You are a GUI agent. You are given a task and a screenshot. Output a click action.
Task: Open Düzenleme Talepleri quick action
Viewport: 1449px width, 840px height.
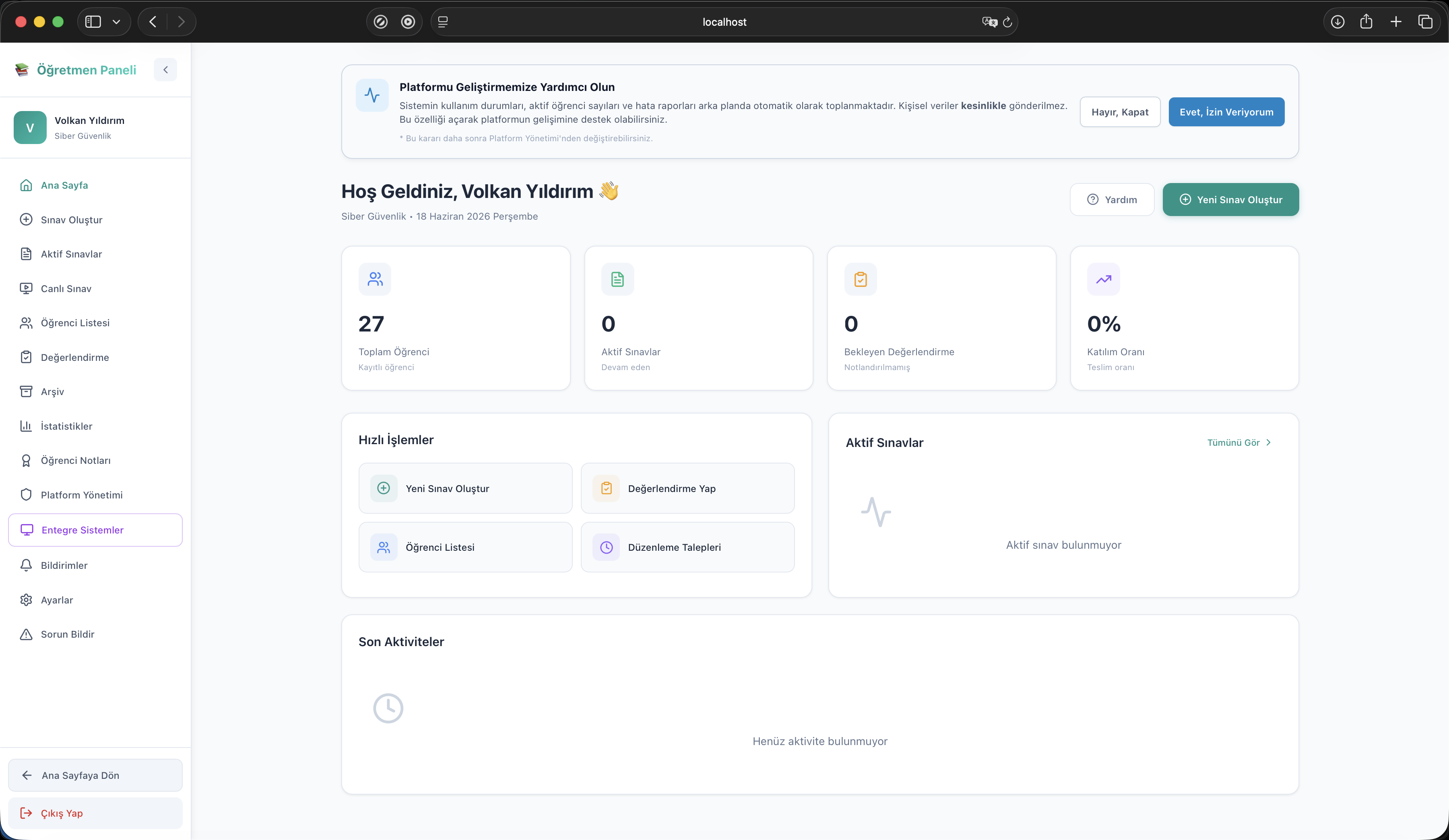pyautogui.click(x=687, y=547)
